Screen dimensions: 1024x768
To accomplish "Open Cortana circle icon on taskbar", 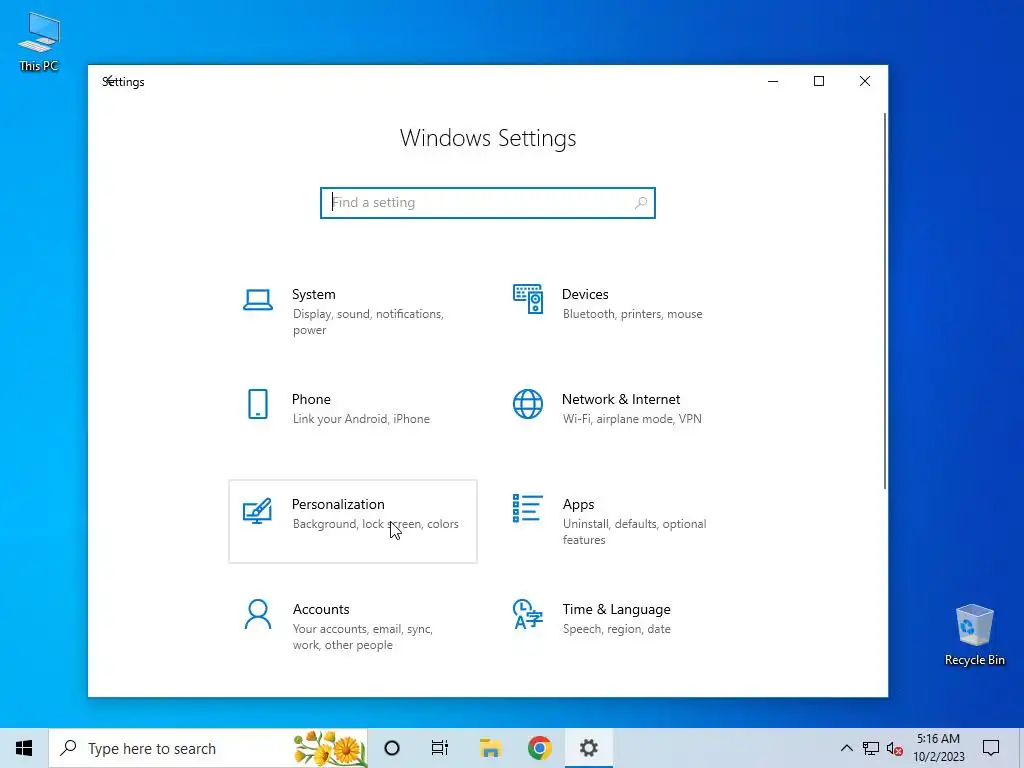I will (392, 748).
